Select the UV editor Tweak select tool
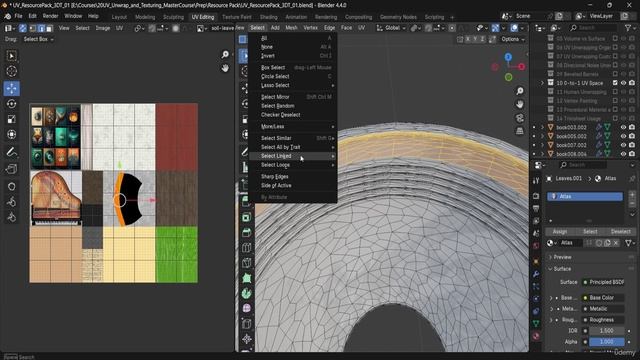Image resolution: width=640 pixels, height=360 pixels. point(11,56)
